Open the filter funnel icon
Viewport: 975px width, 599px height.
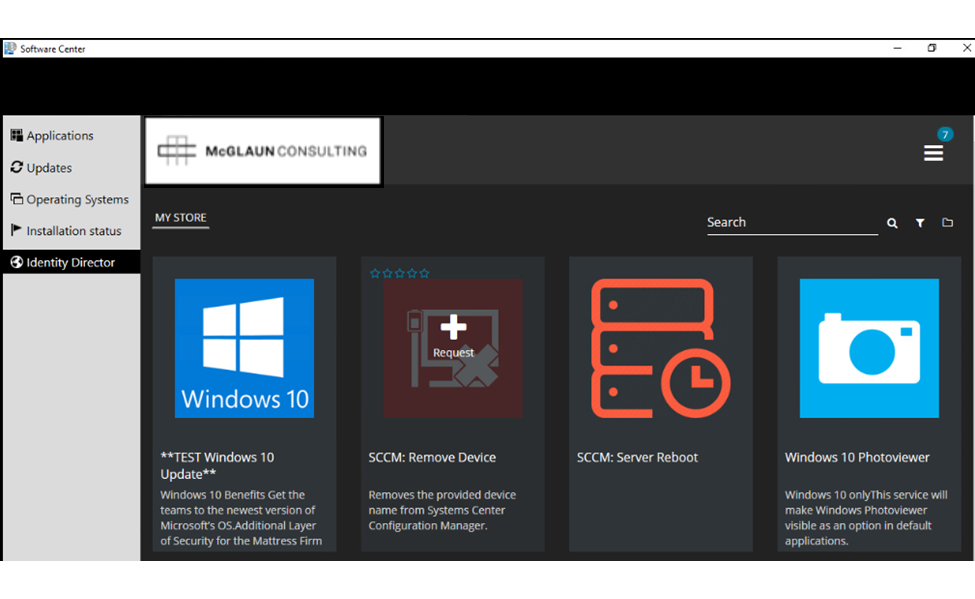point(920,223)
